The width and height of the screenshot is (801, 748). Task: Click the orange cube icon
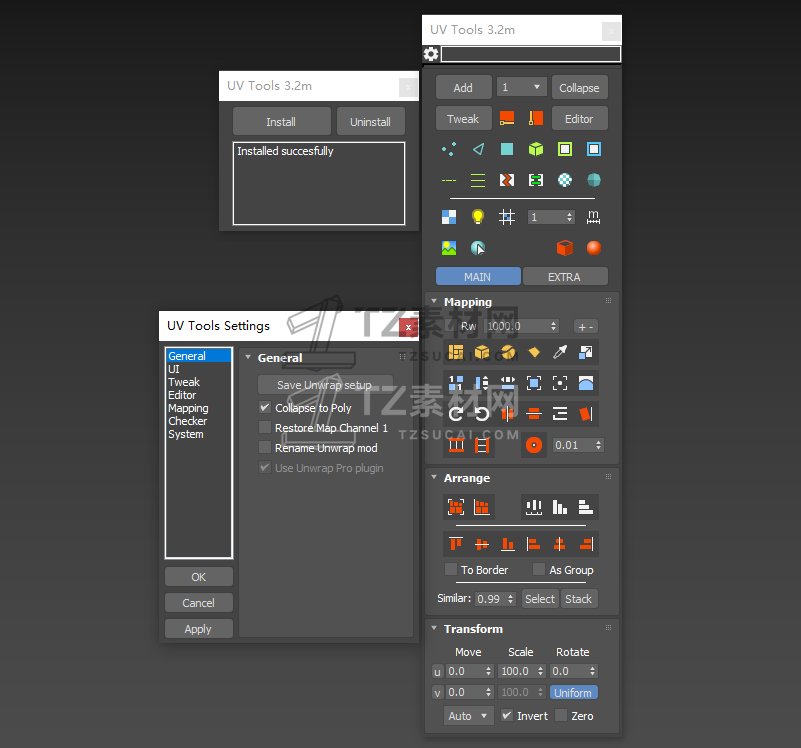(564, 248)
